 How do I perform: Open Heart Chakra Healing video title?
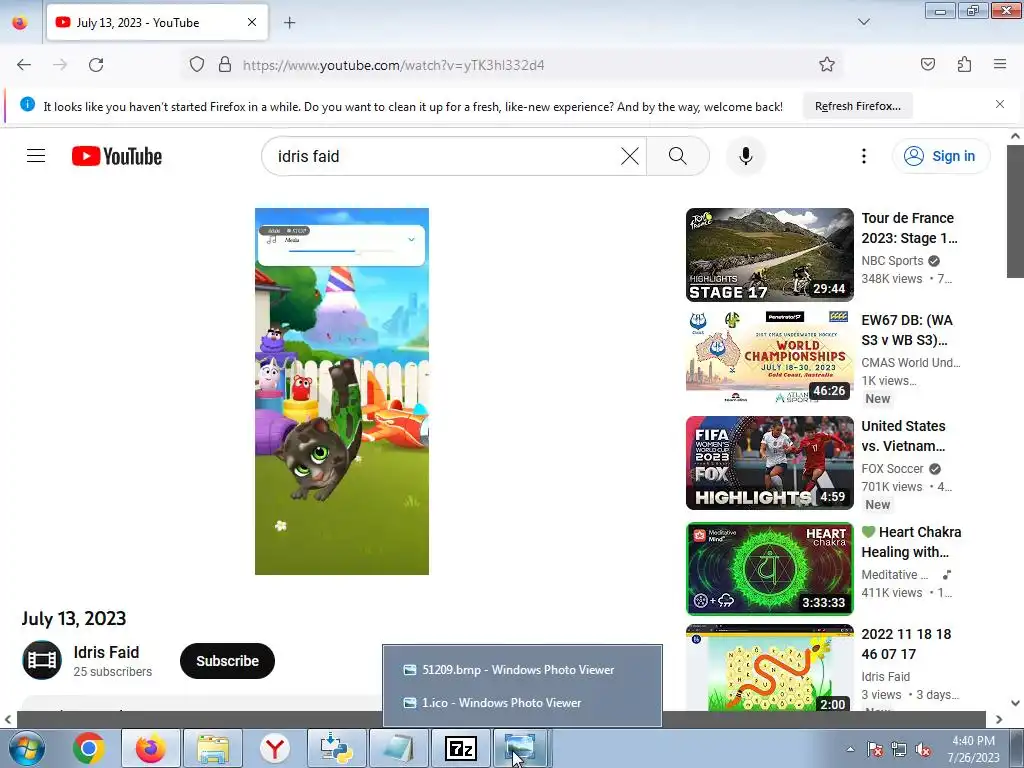911,541
